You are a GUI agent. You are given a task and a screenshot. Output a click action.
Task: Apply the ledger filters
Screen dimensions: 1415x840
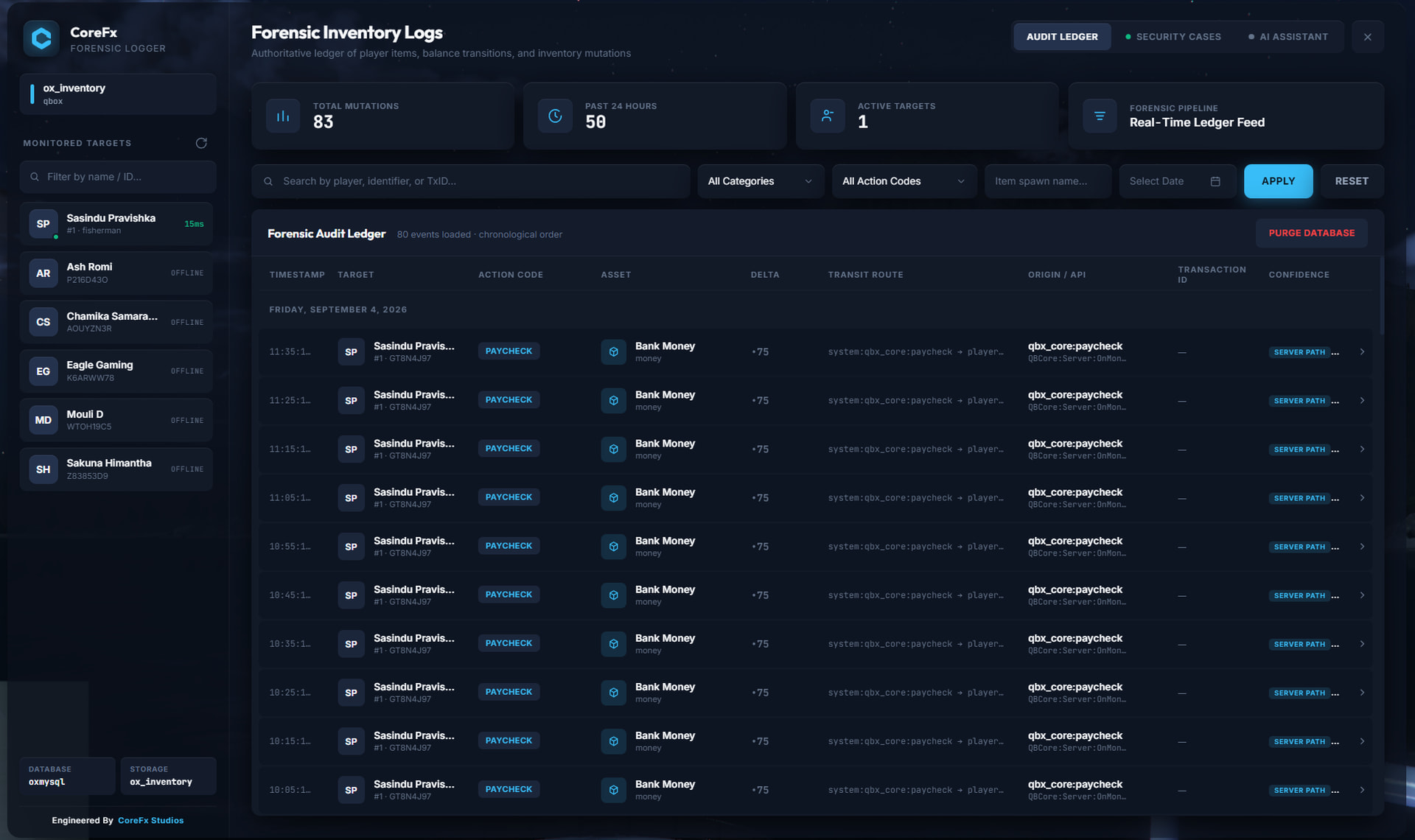pos(1278,181)
